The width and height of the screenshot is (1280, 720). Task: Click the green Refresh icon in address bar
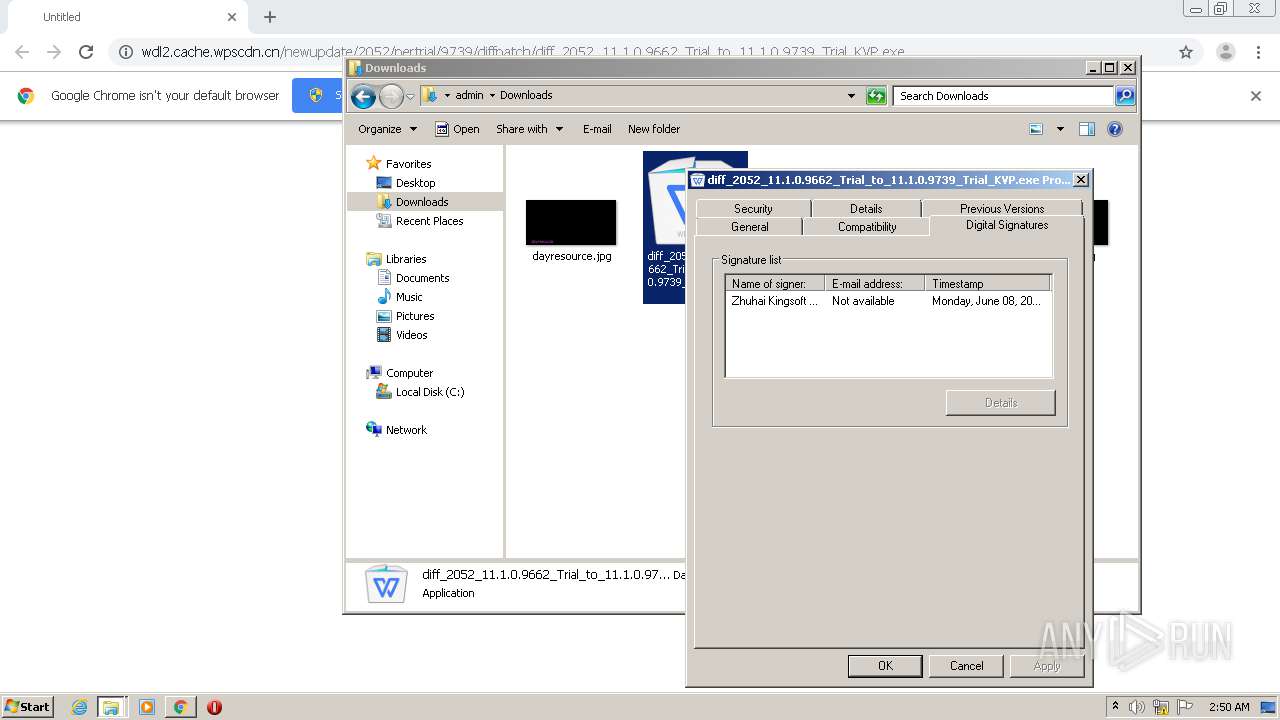876,96
